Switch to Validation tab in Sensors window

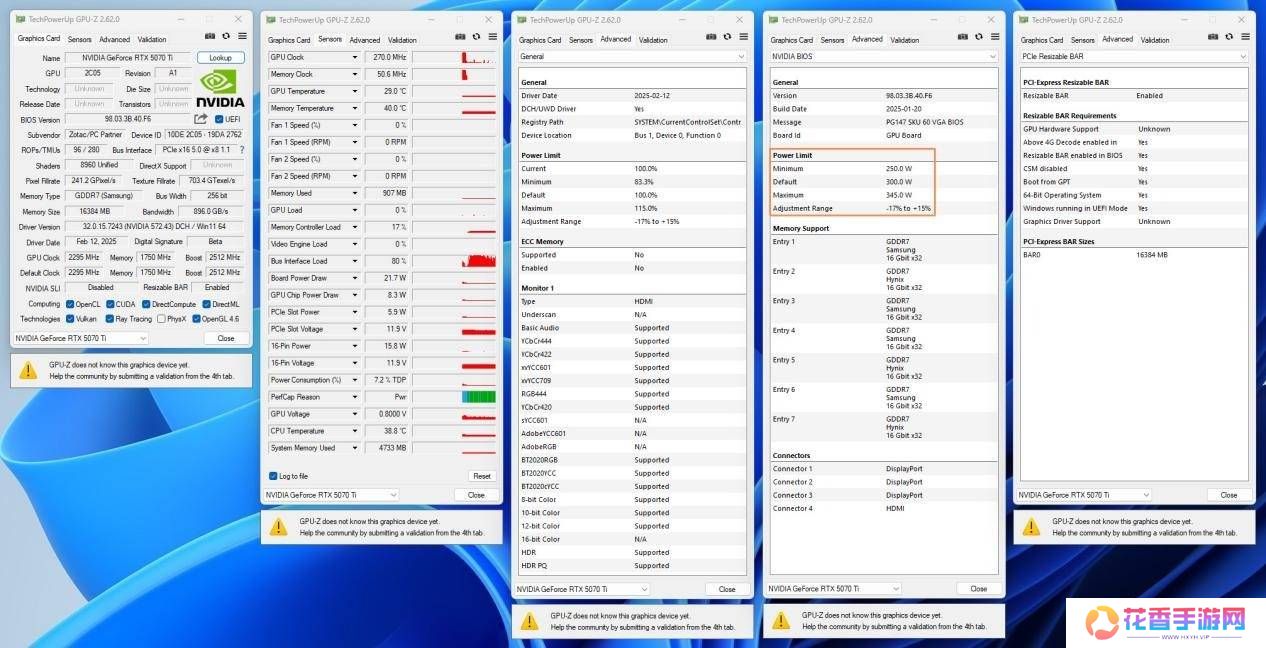(x=402, y=40)
